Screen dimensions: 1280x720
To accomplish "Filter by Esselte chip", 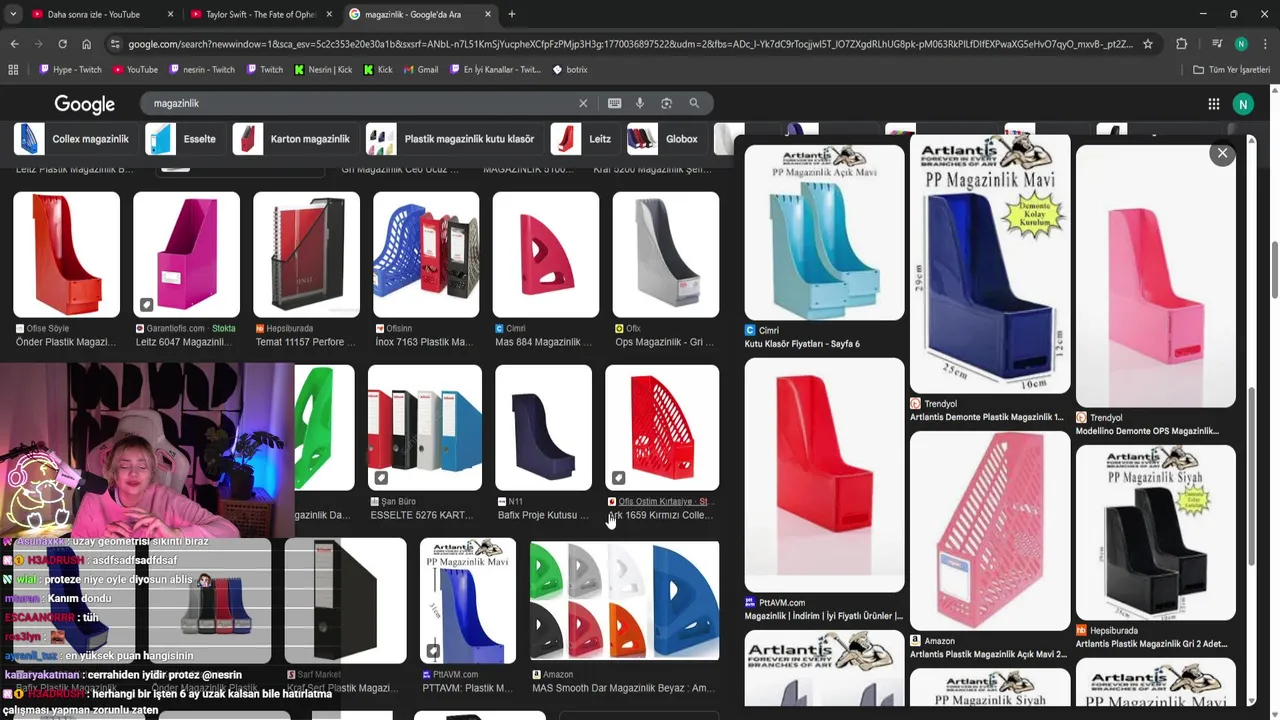I will [182, 139].
